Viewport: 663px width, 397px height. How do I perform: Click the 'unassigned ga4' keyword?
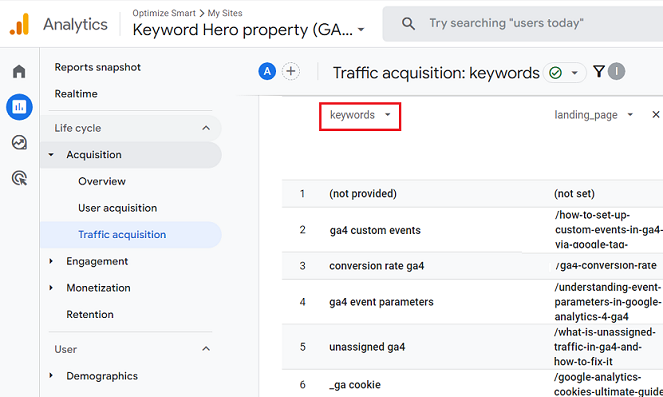point(367,347)
